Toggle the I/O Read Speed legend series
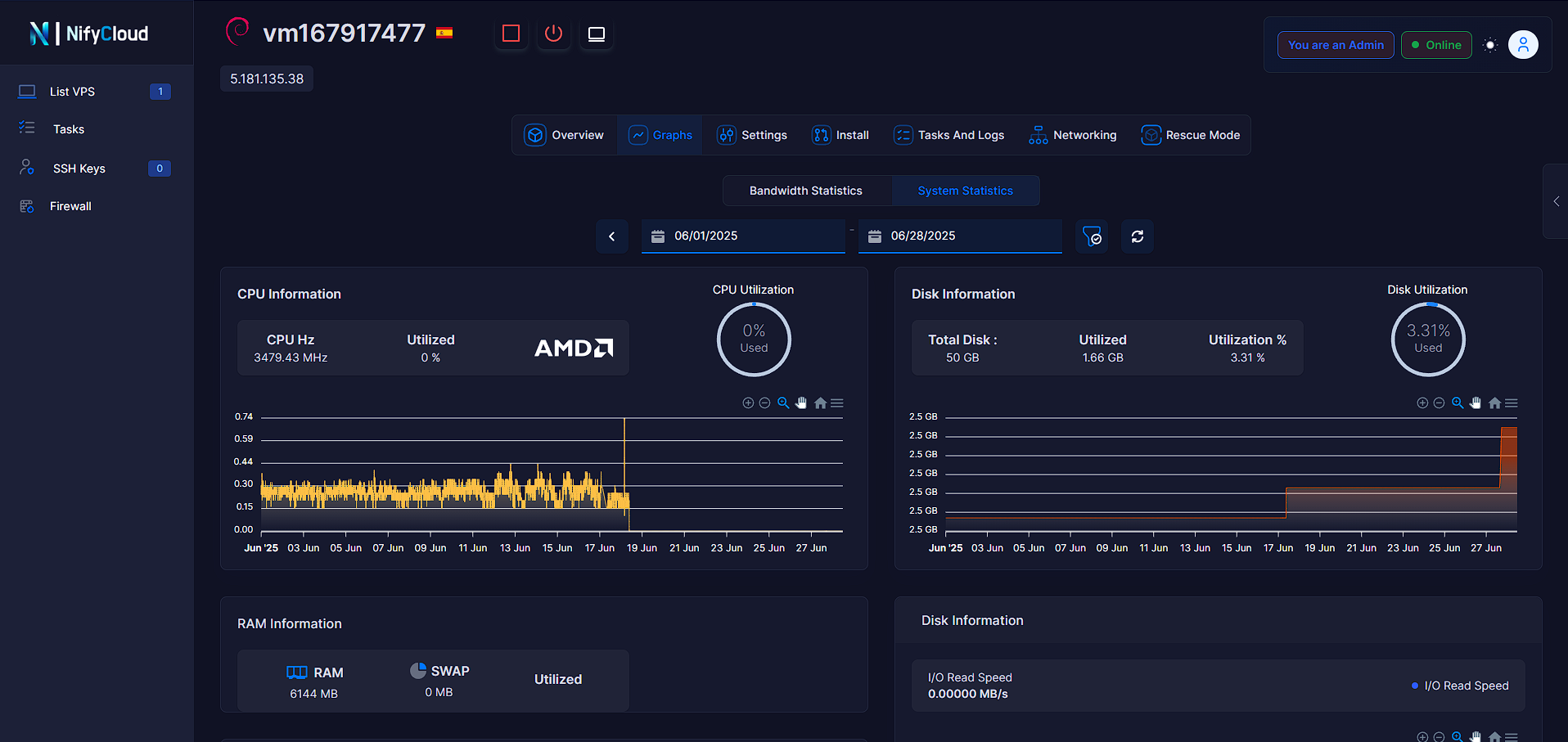This screenshot has height=742, width=1568. pos(1460,686)
